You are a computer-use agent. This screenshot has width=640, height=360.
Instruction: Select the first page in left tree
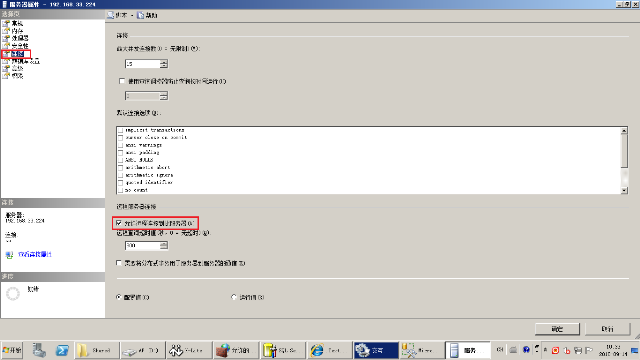point(17,23)
